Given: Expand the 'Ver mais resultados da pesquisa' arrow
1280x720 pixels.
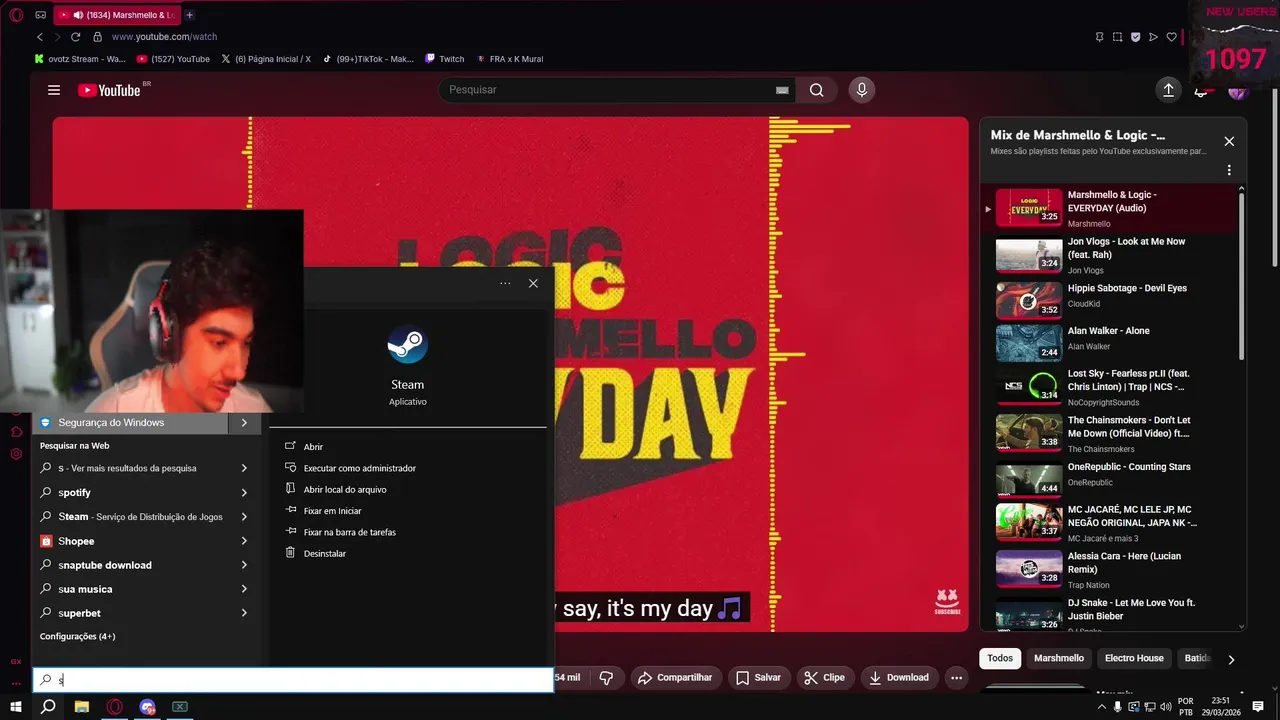Looking at the screenshot, I should (x=244, y=468).
